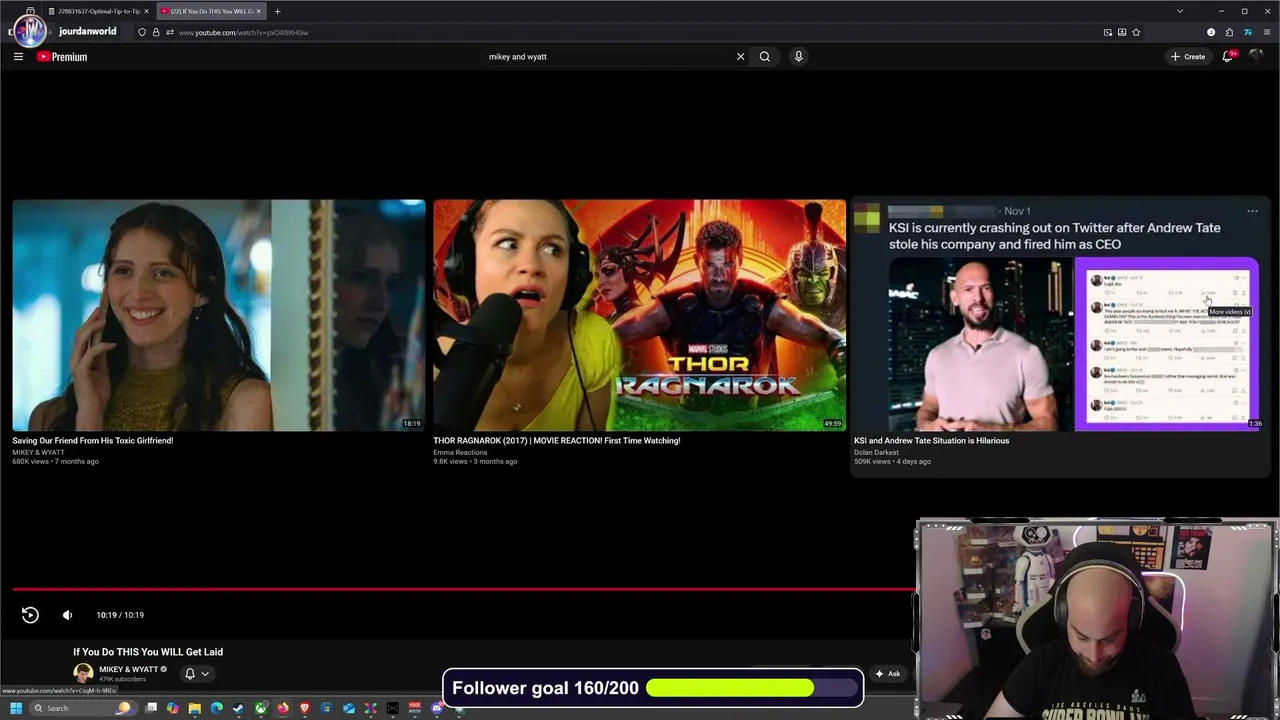Open the Thor Ragnarok reaction thumbnail
Image resolution: width=1280 pixels, height=720 pixels.
[x=639, y=315]
